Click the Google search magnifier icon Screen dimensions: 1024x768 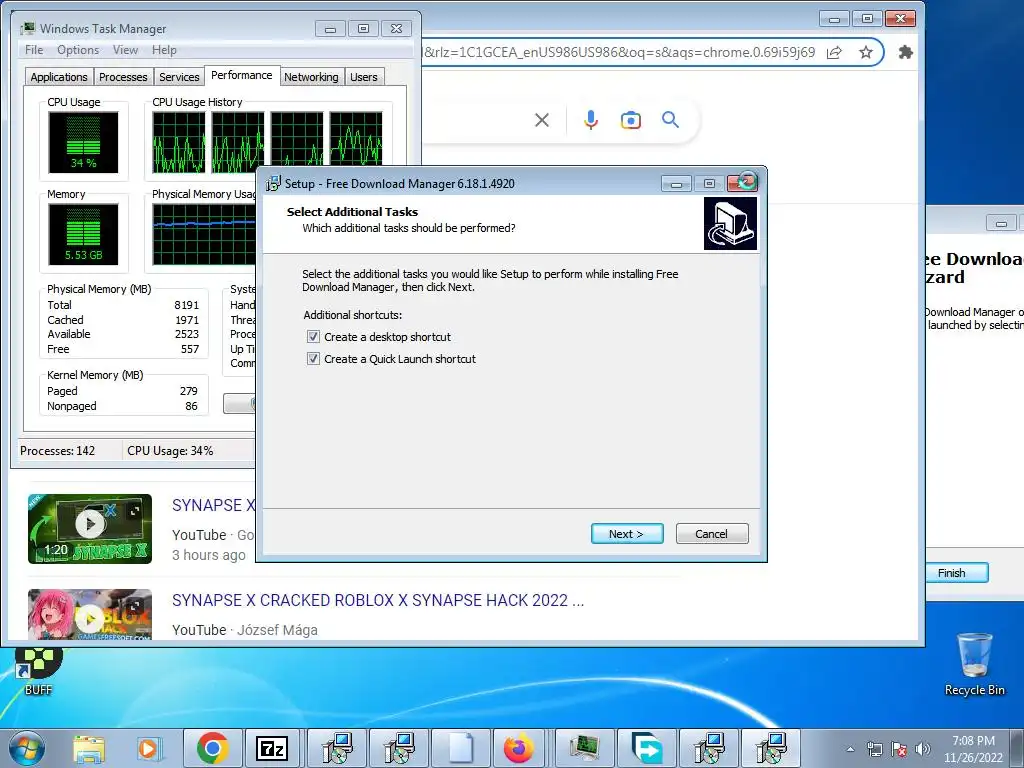670,120
